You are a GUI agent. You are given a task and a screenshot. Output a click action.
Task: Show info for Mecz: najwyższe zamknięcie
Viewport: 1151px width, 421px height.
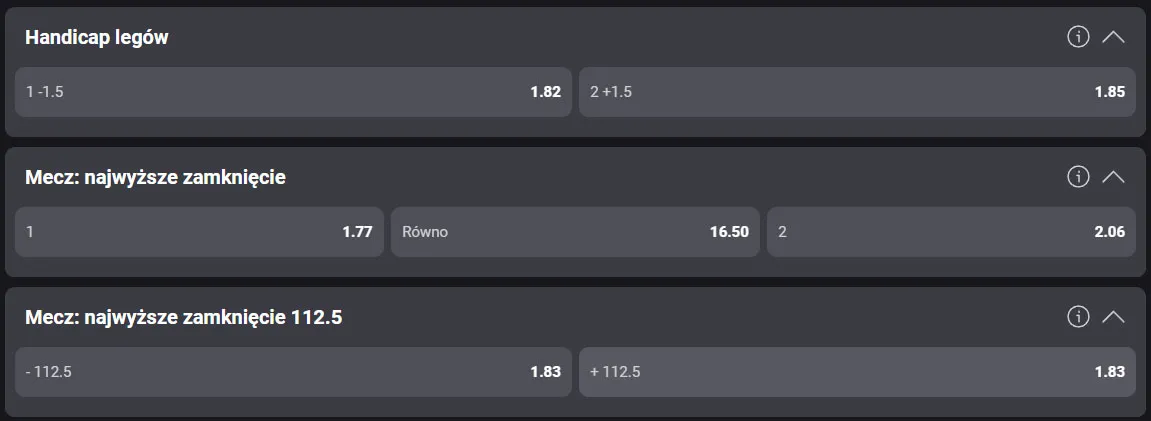tap(1078, 177)
